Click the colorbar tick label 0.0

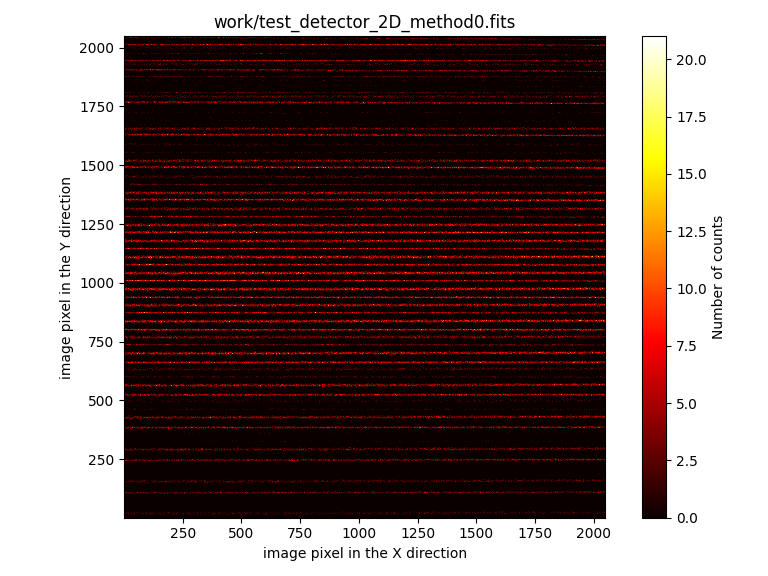coord(687,518)
